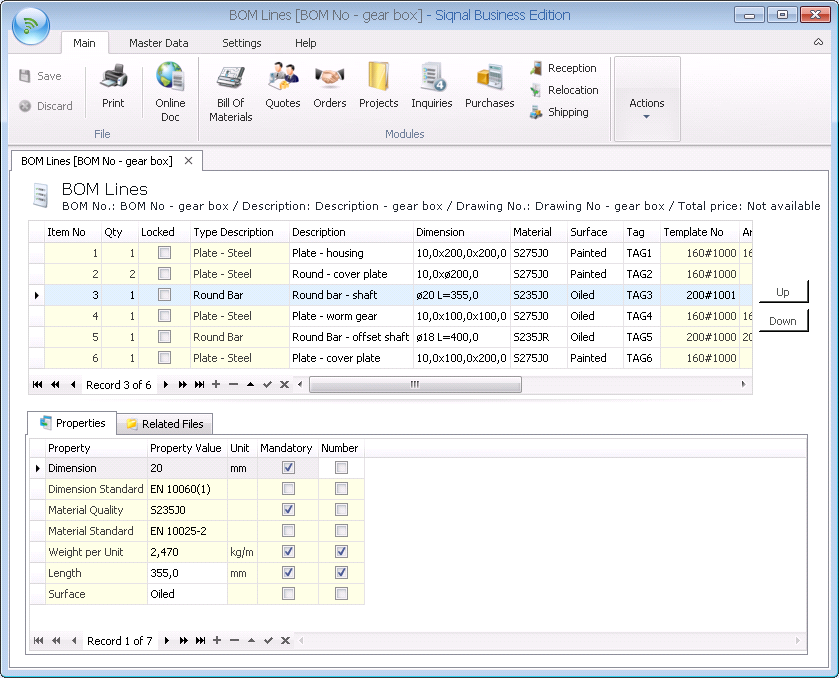Open the Purchases module
The width and height of the screenshot is (839, 678).
click(489, 87)
